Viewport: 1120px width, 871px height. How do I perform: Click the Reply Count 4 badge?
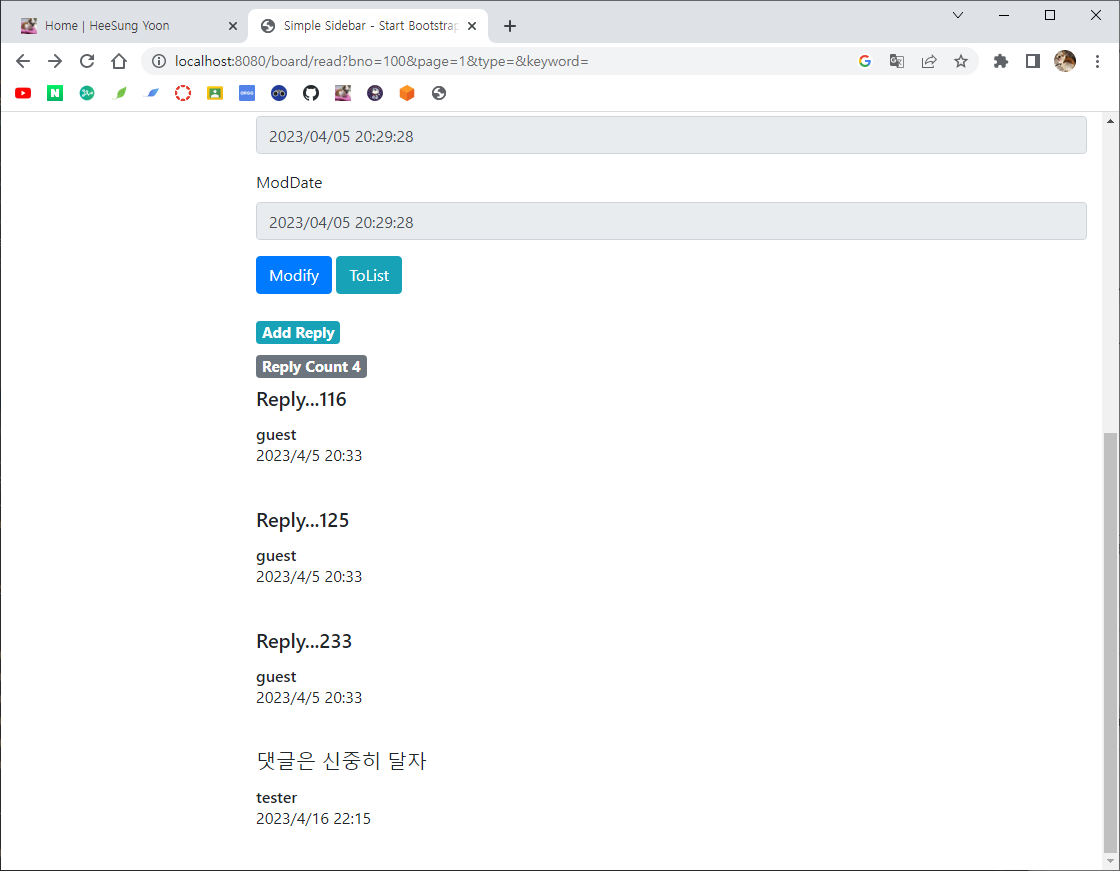311,367
